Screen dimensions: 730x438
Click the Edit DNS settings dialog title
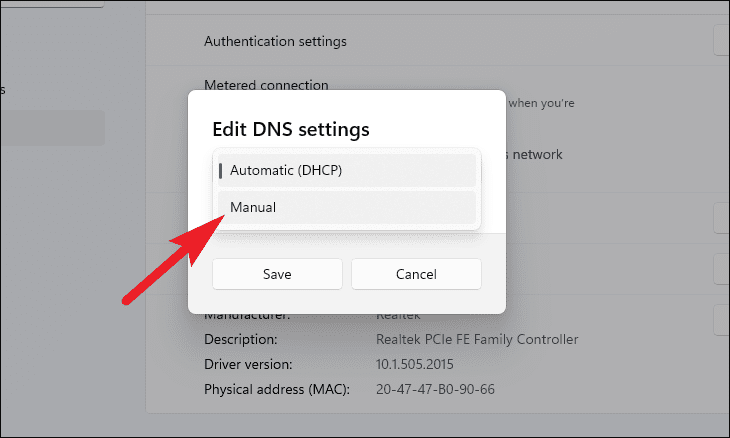291,129
